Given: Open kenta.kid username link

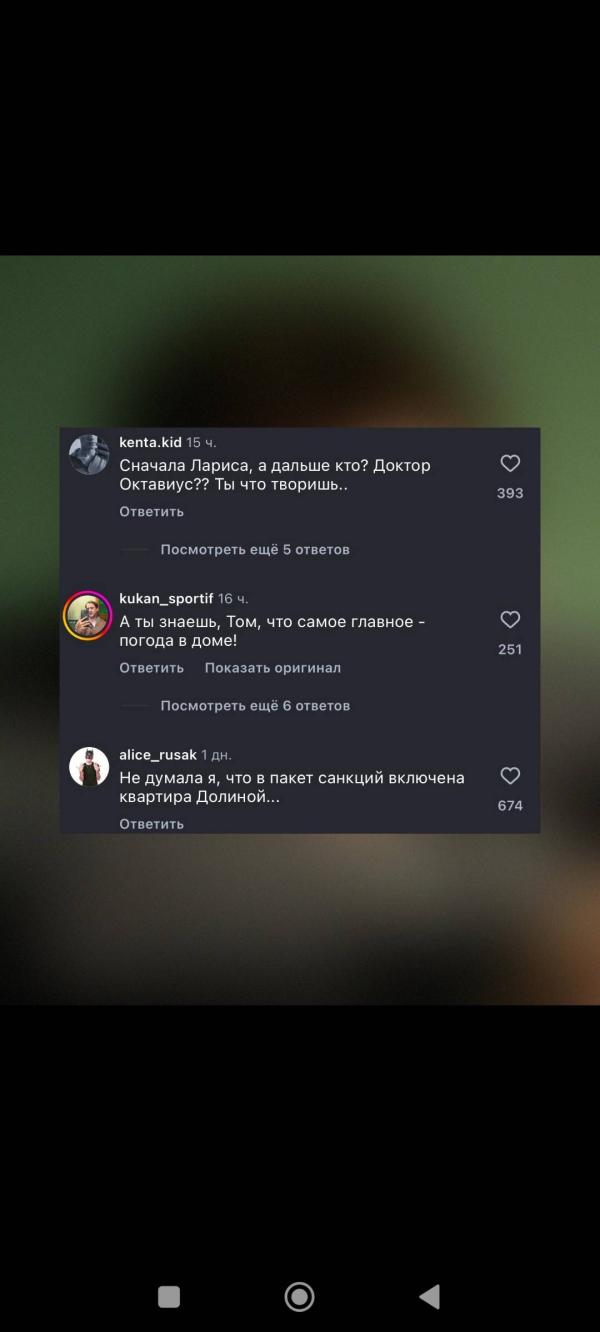Looking at the screenshot, I should tap(150, 442).
